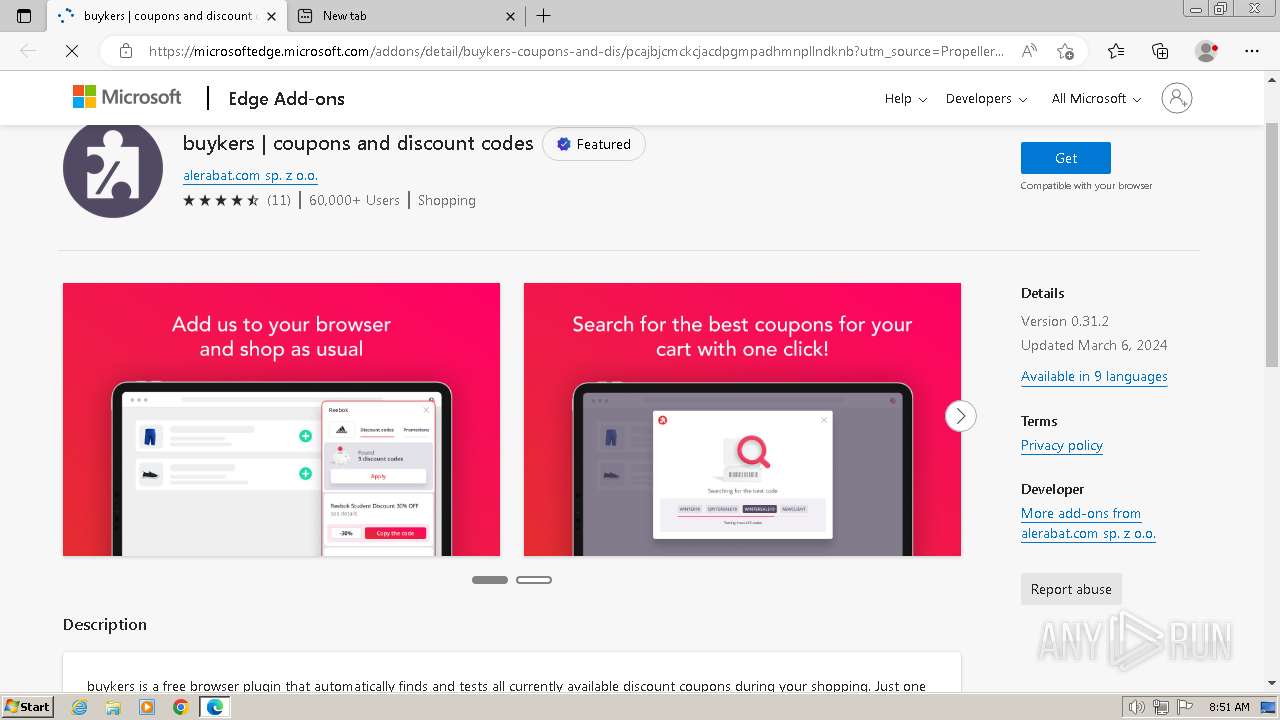The height and width of the screenshot is (720, 1280).
Task: Open Read aloud icon in address bar
Action: click(x=1029, y=51)
